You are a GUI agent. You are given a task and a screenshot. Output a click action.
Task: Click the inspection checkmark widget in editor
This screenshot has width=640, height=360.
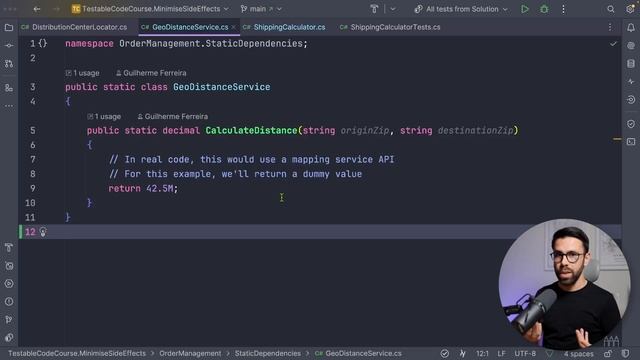pos(613,44)
